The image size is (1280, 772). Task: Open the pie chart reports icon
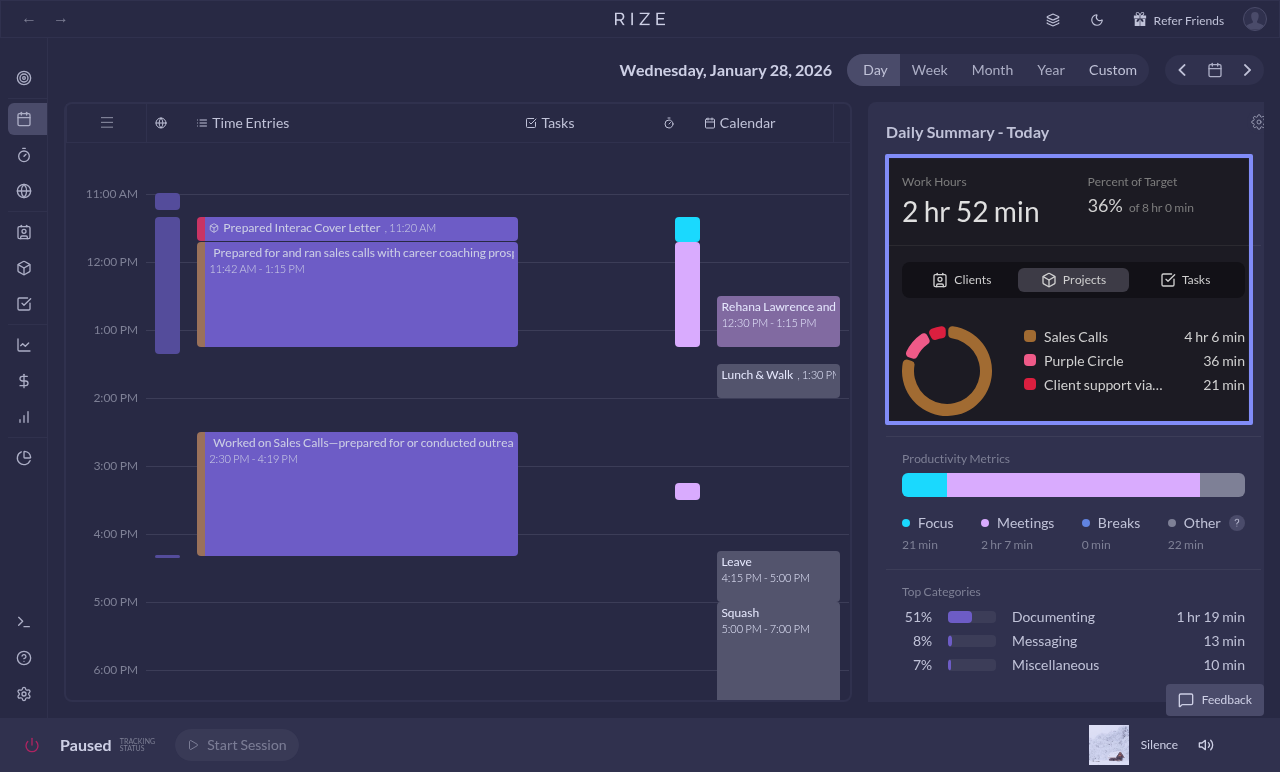(24, 458)
